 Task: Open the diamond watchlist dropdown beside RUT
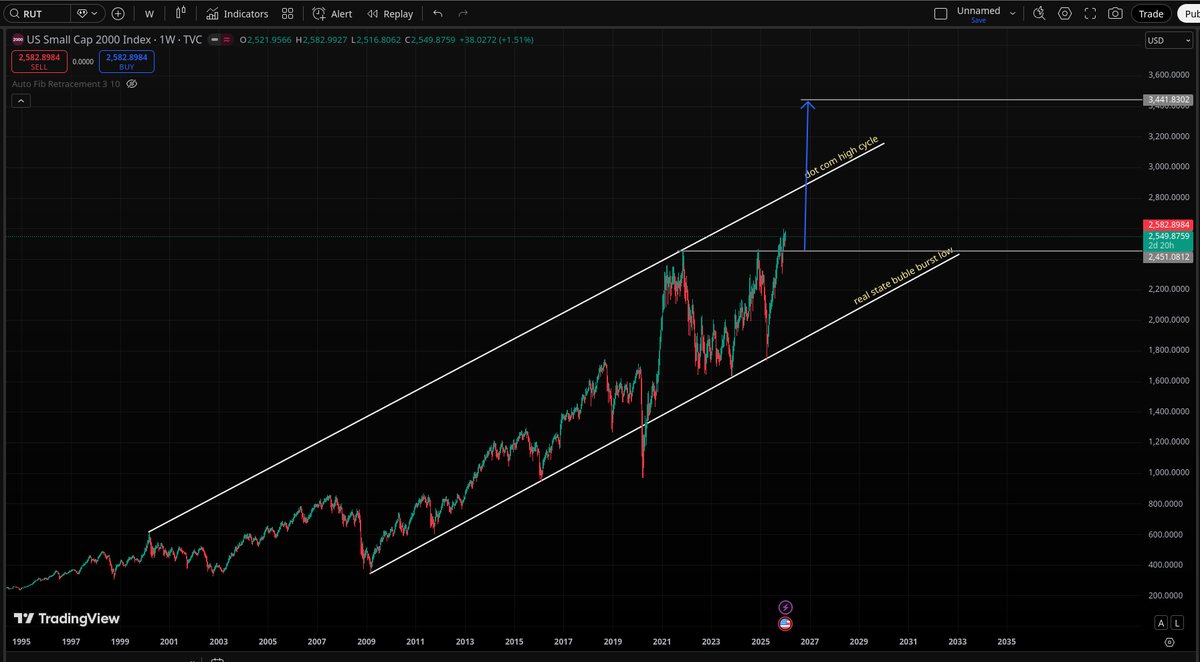[88, 14]
